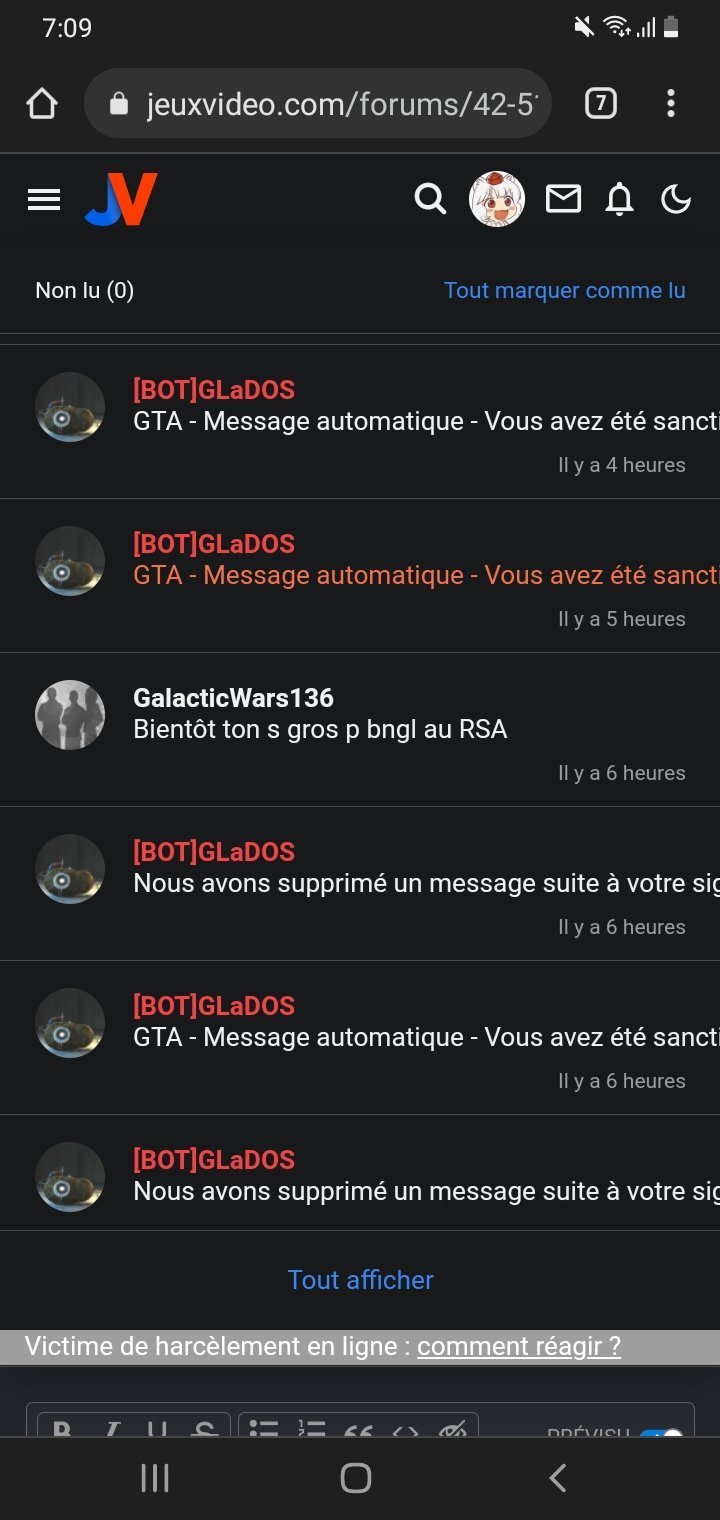Open the orange unread GLaDOS message
The image size is (720, 1520).
point(360,576)
